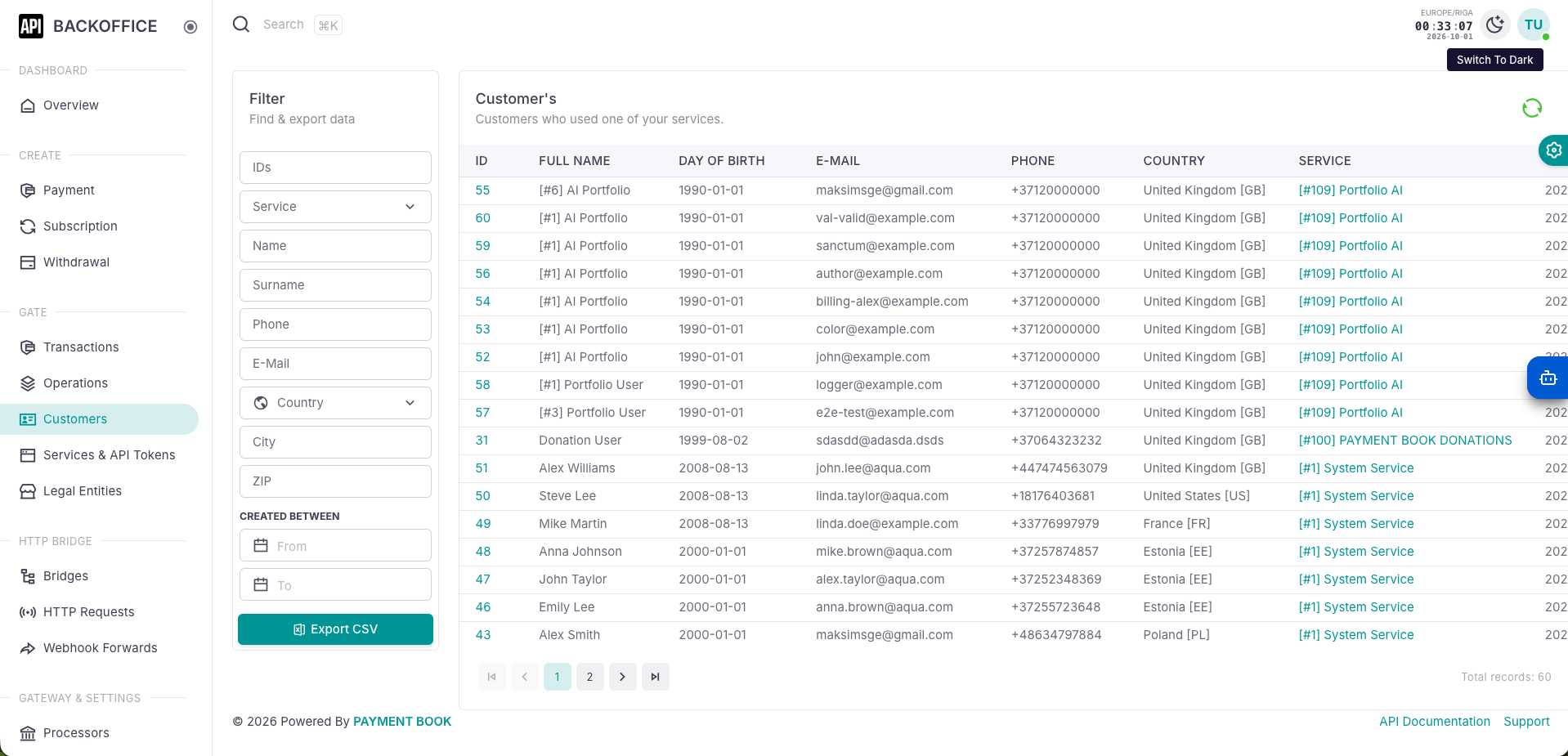Click the e-mail john.lee@aqua.com
Viewport: 1568px width, 756px height.
pyautogui.click(x=873, y=468)
